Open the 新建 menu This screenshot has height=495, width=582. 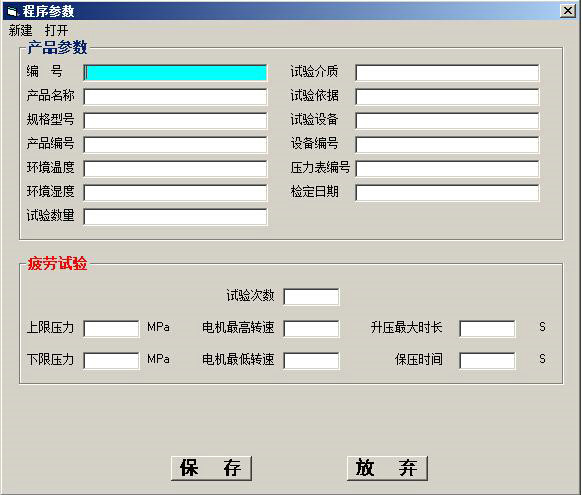tap(21, 30)
